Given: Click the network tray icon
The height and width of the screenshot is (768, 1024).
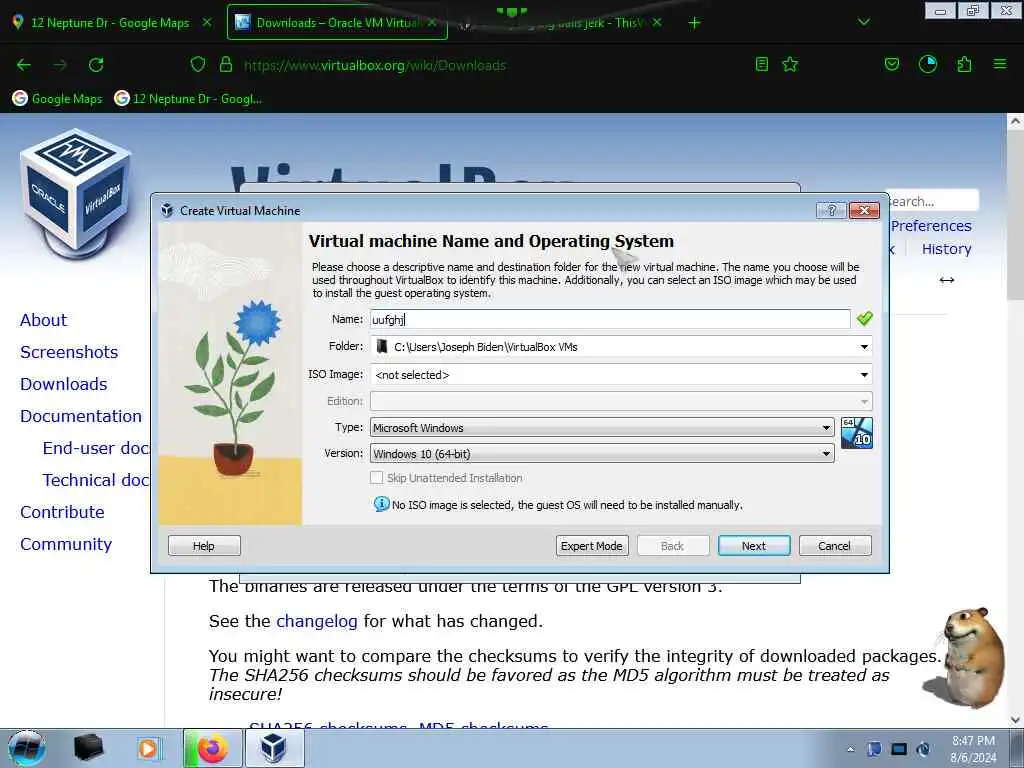Looking at the screenshot, I should (x=899, y=749).
